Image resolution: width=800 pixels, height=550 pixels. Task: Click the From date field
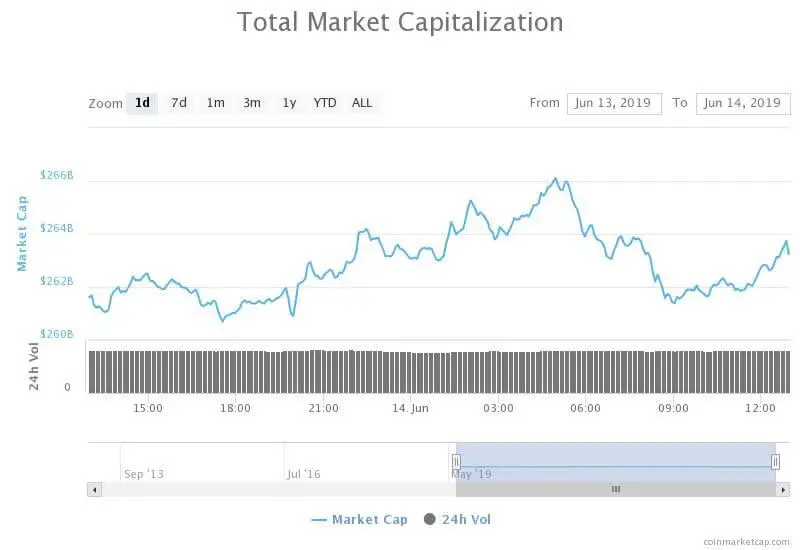point(614,103)
